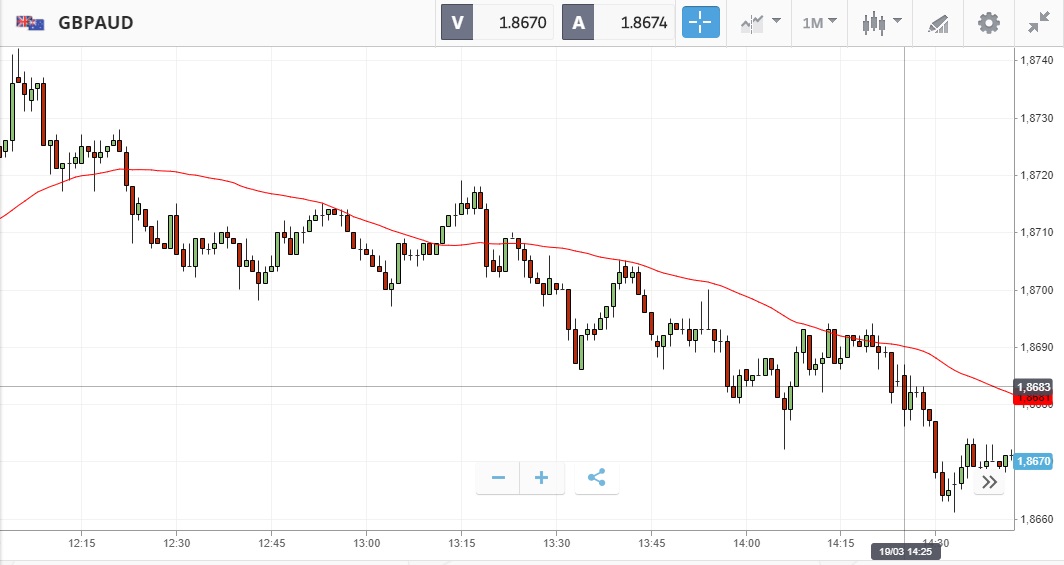
Task: Open chart settings gear
Action: tap(988, 22)
